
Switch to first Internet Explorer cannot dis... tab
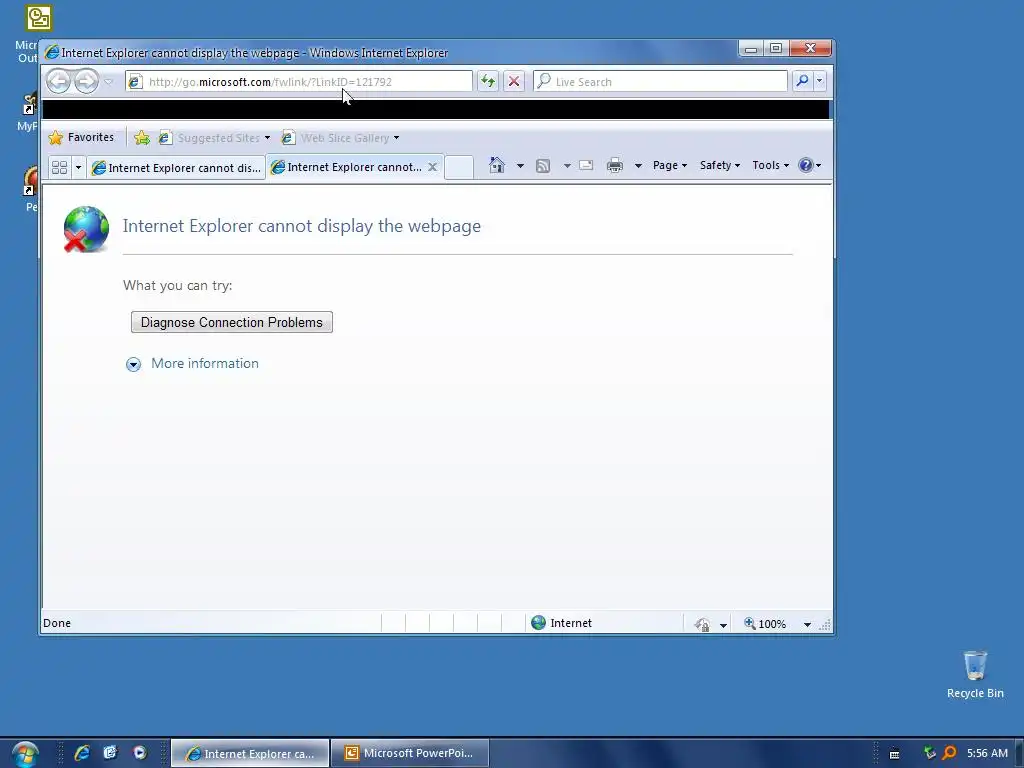176,168
